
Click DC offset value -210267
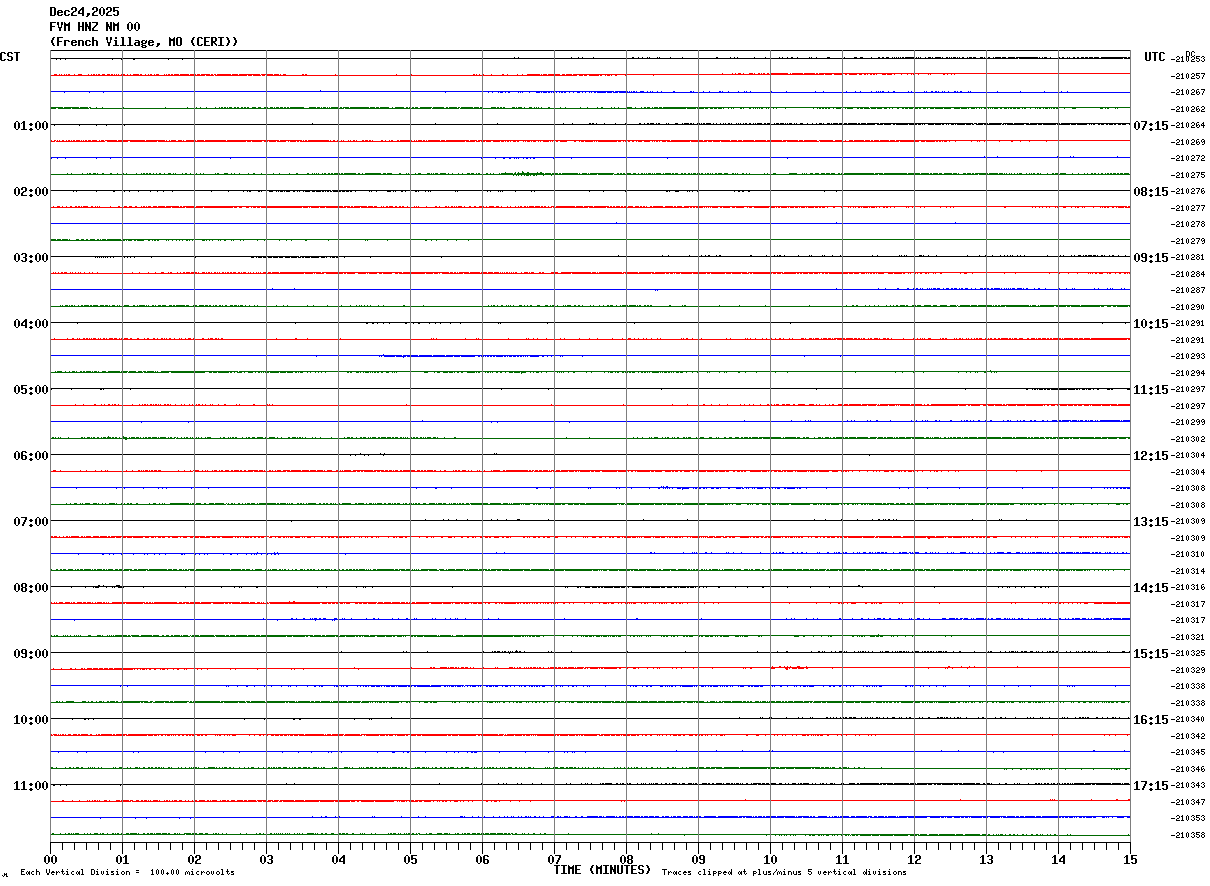[1188, 92]
